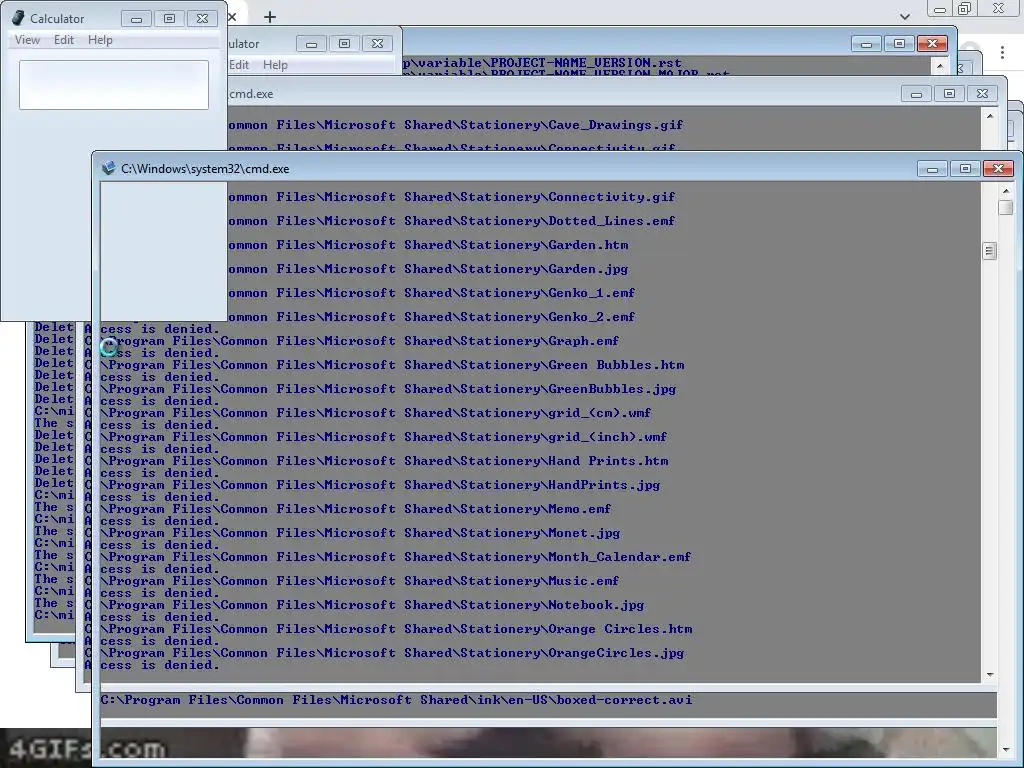Open the Help menu in front Calculator

pyautogui.click(x=100, y=40)
